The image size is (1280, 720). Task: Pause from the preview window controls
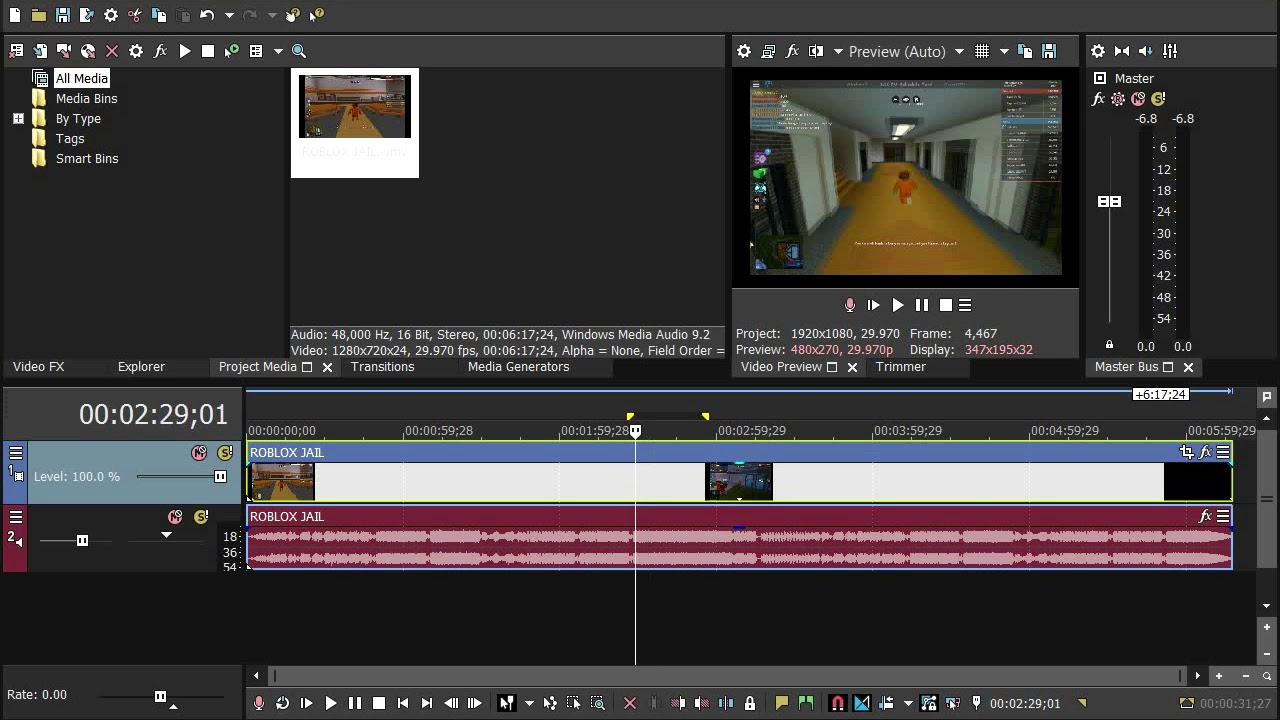pyautogui.click(x=921, y=305)
